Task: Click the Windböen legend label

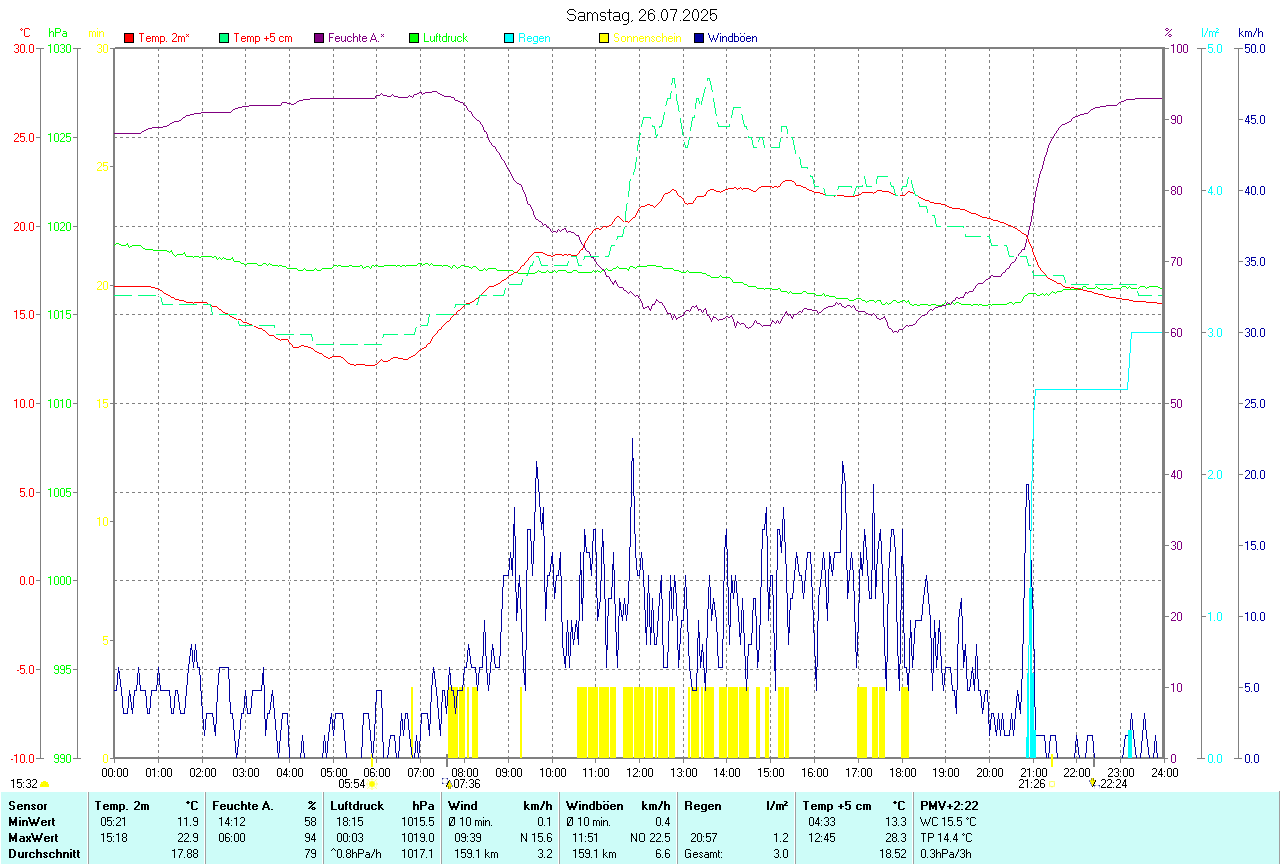Action: (732, 38)
